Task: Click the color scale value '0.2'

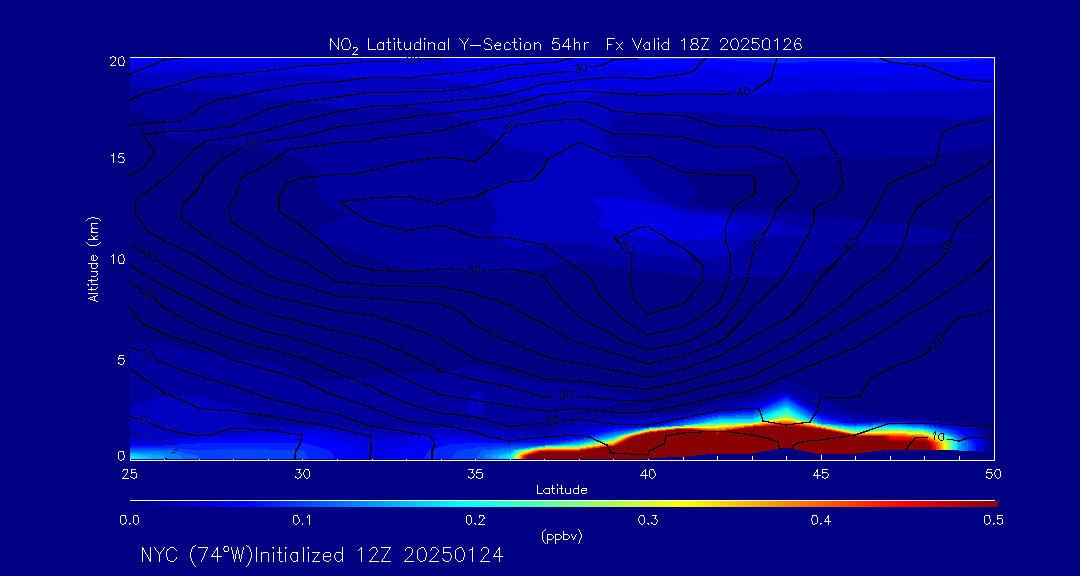Action: tap(475, 521)
